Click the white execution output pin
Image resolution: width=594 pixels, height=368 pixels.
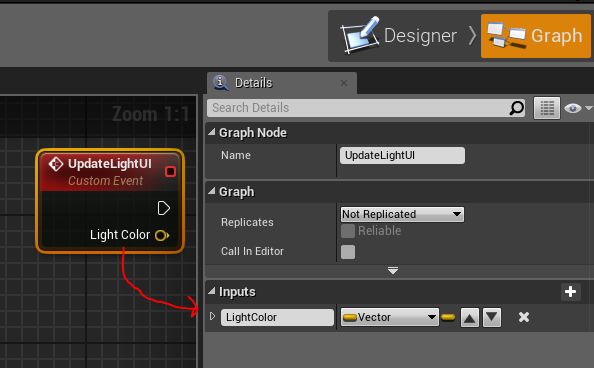pyautogui.click(x=164, y=208)
